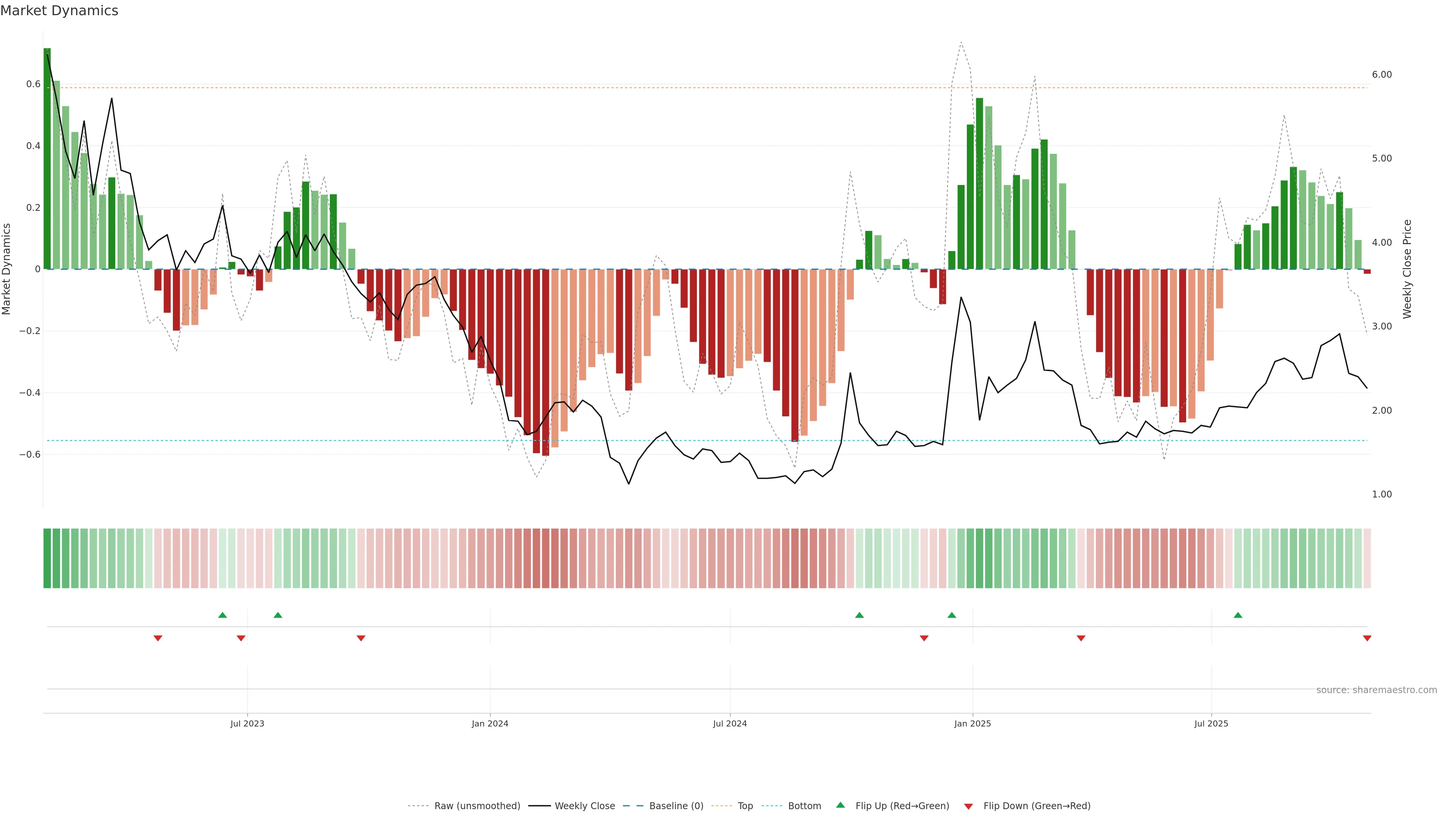
Task: Click the green Flip Up legend triangle icon
Action: (x=841, y=805)
